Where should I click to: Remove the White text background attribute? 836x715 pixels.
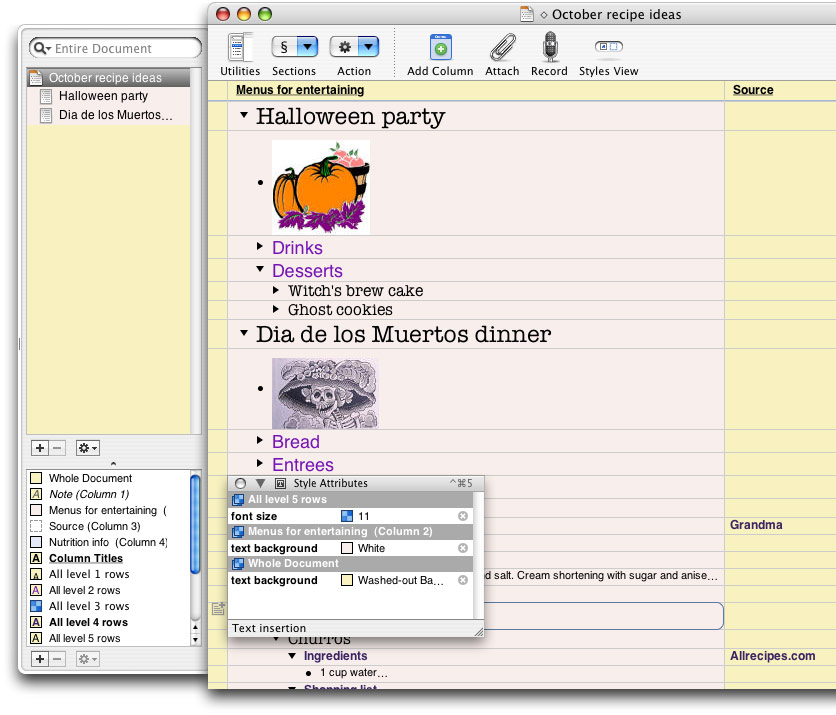(x=463, y=548)
